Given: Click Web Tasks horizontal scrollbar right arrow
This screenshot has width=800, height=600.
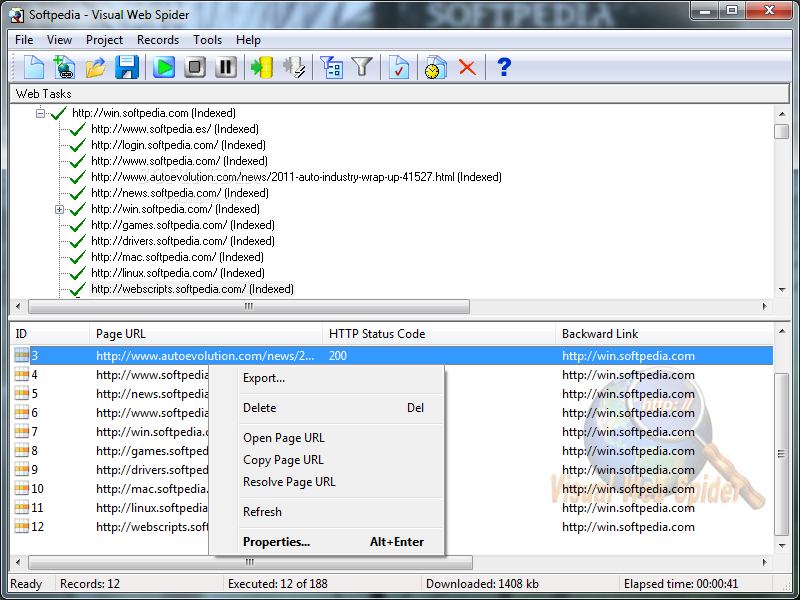Looking at the screenshot, I should 764,306.
